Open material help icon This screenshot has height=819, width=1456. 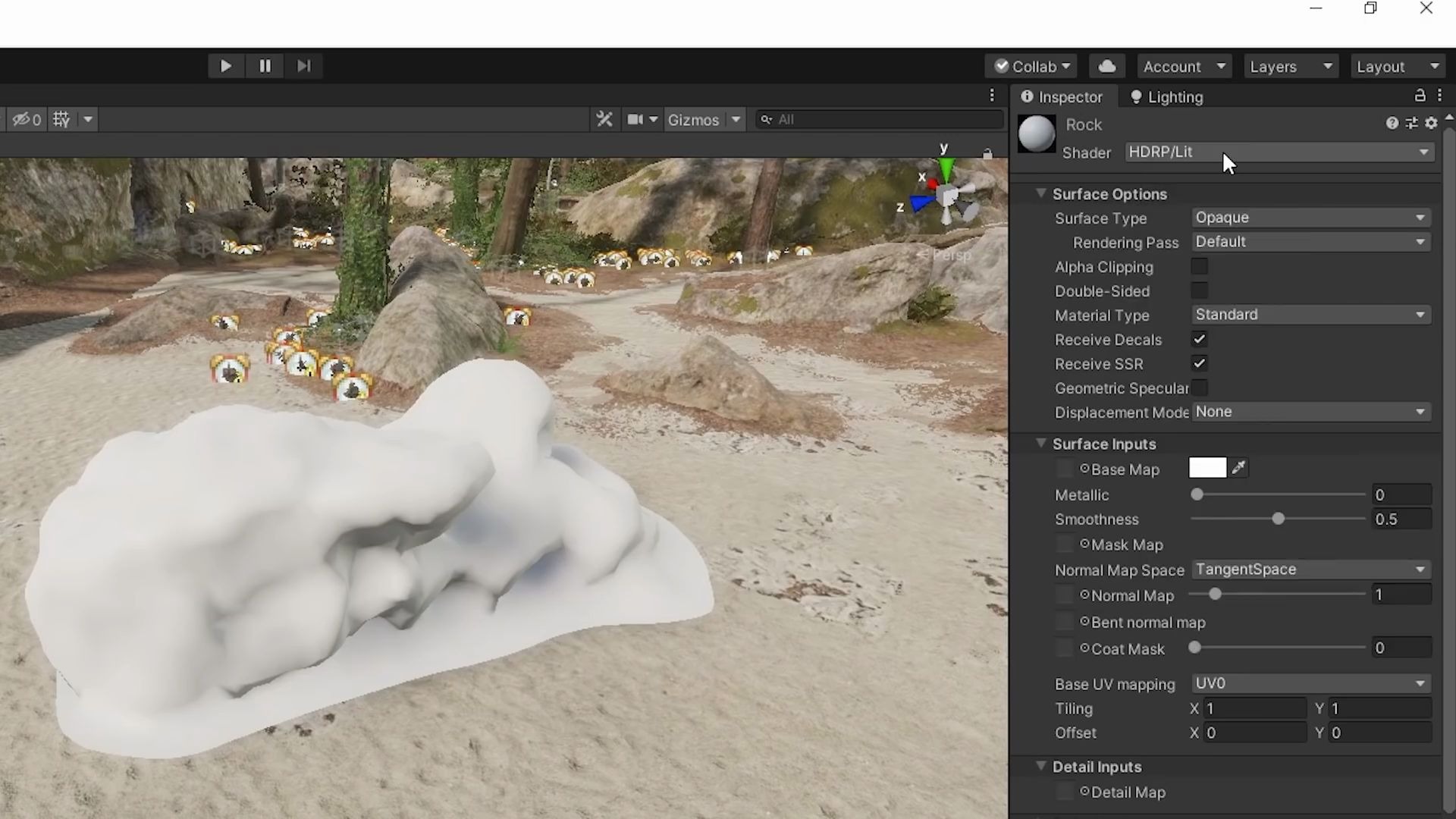click(1392, 123)
